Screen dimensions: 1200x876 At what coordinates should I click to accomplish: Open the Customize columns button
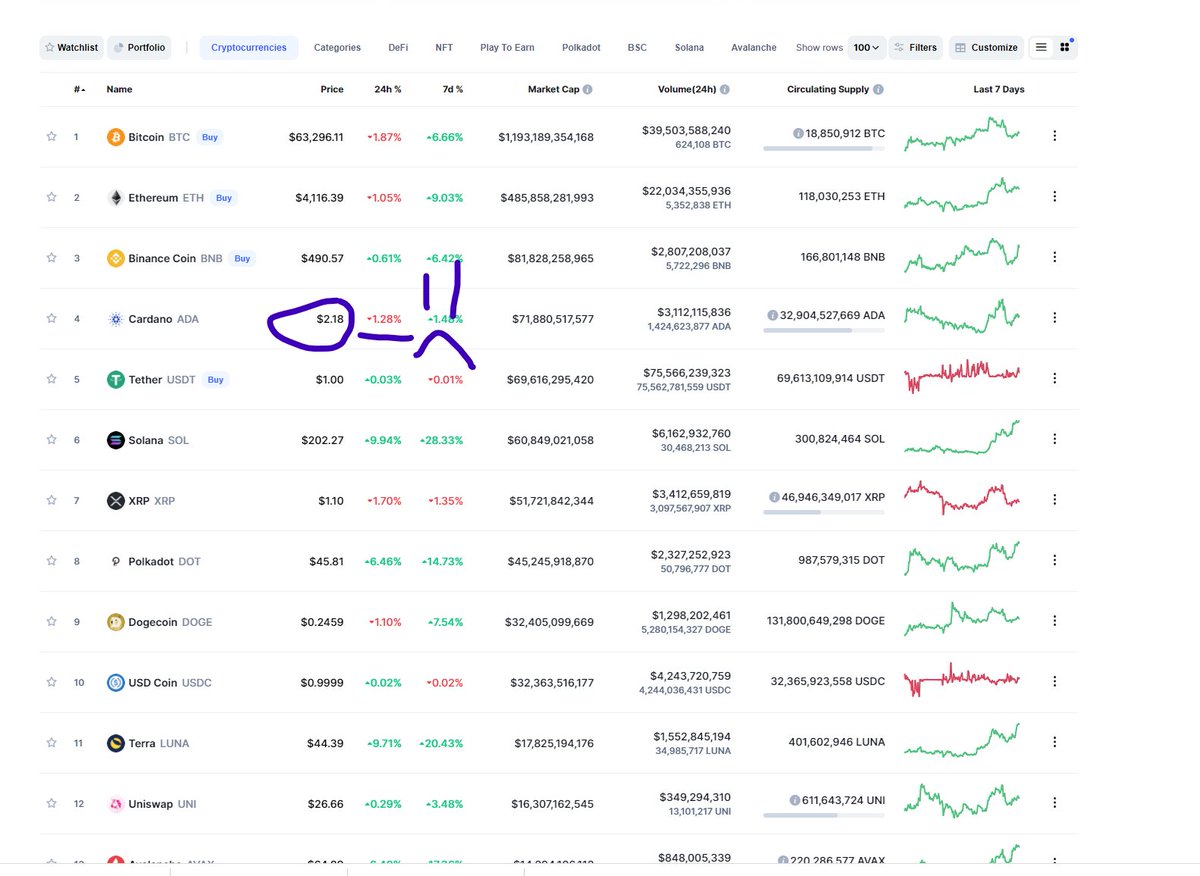coord(986,47)
